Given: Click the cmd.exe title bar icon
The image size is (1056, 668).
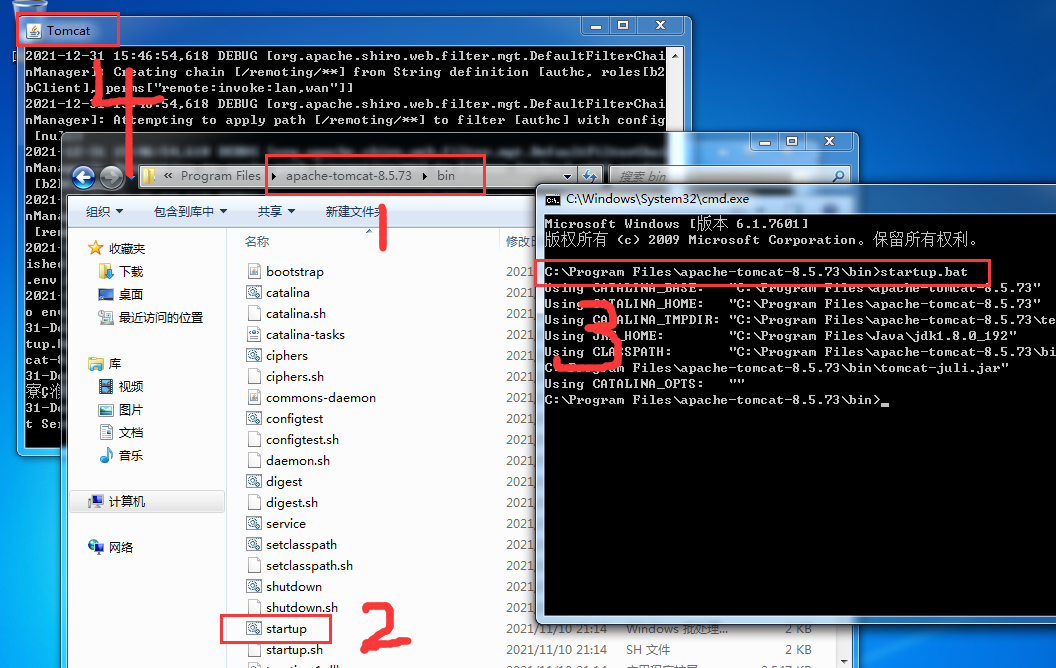Looking at the screenshot, I should pos(553,199).
